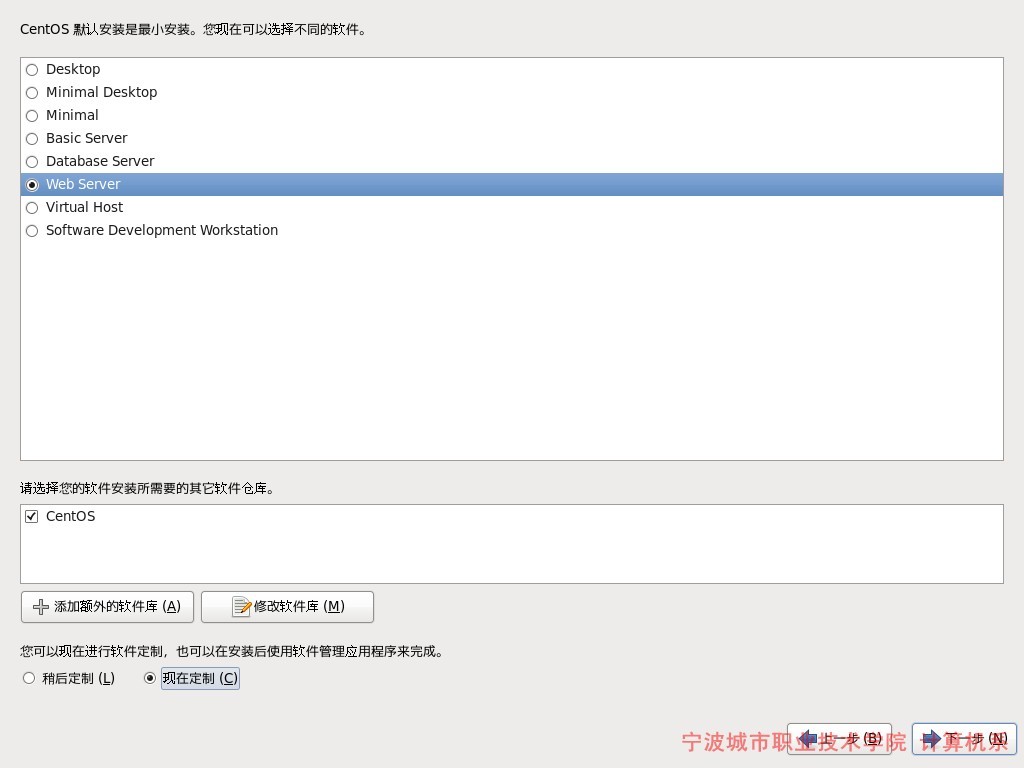Proceed with the 下一步 (N) button

(x=964, y=739)
